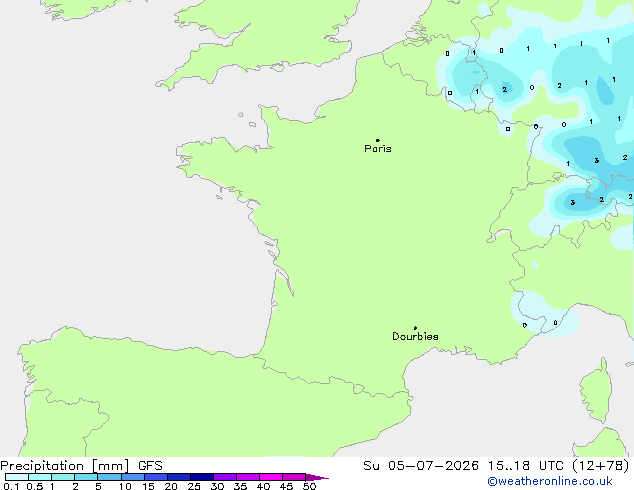The height and width of the screenshot is (490, 634).
Task: Pick the 15–20 mm blue legend swatch
Action: [x=155, y=477]
